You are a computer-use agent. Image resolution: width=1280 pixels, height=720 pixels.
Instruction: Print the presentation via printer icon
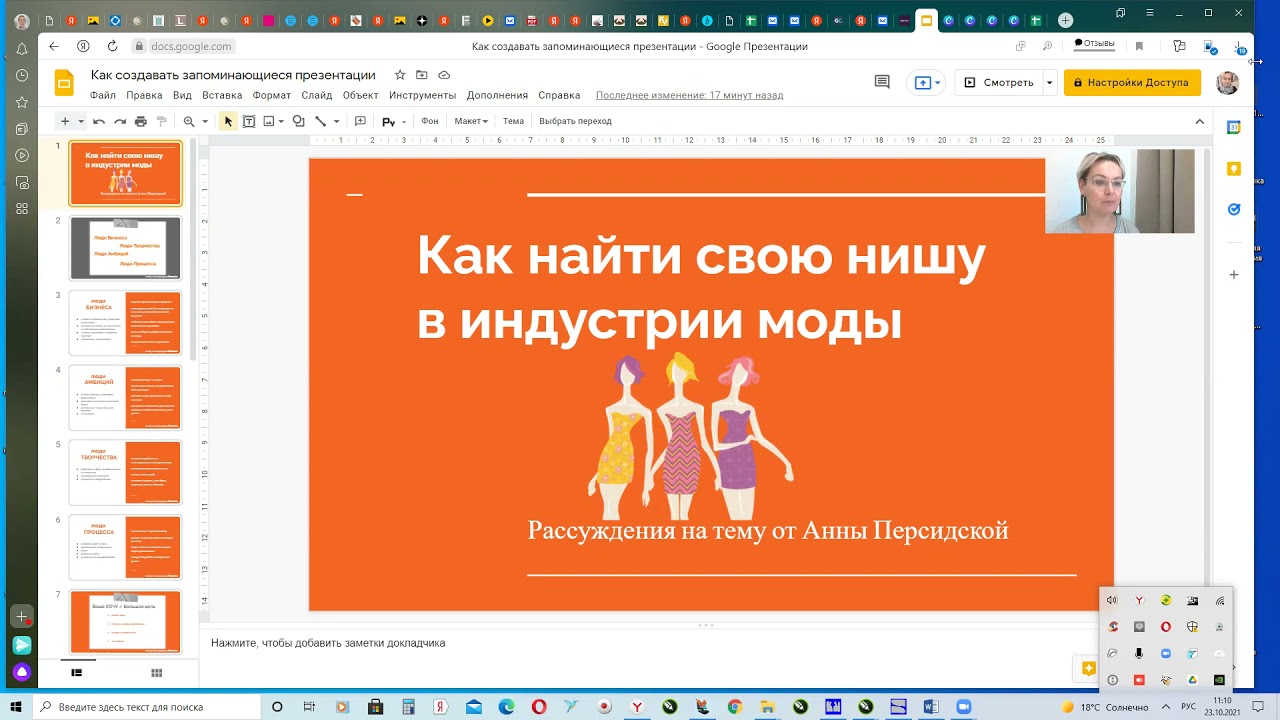coord(141,121)
